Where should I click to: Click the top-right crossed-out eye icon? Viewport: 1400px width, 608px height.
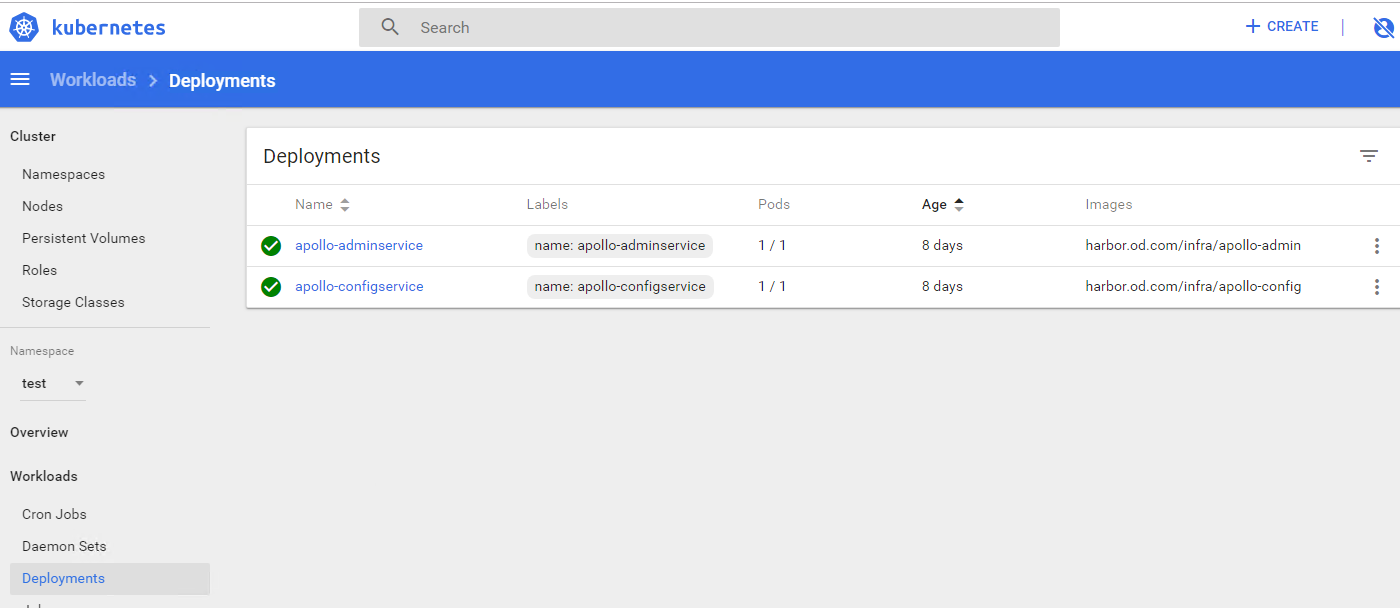(1383, 28)
